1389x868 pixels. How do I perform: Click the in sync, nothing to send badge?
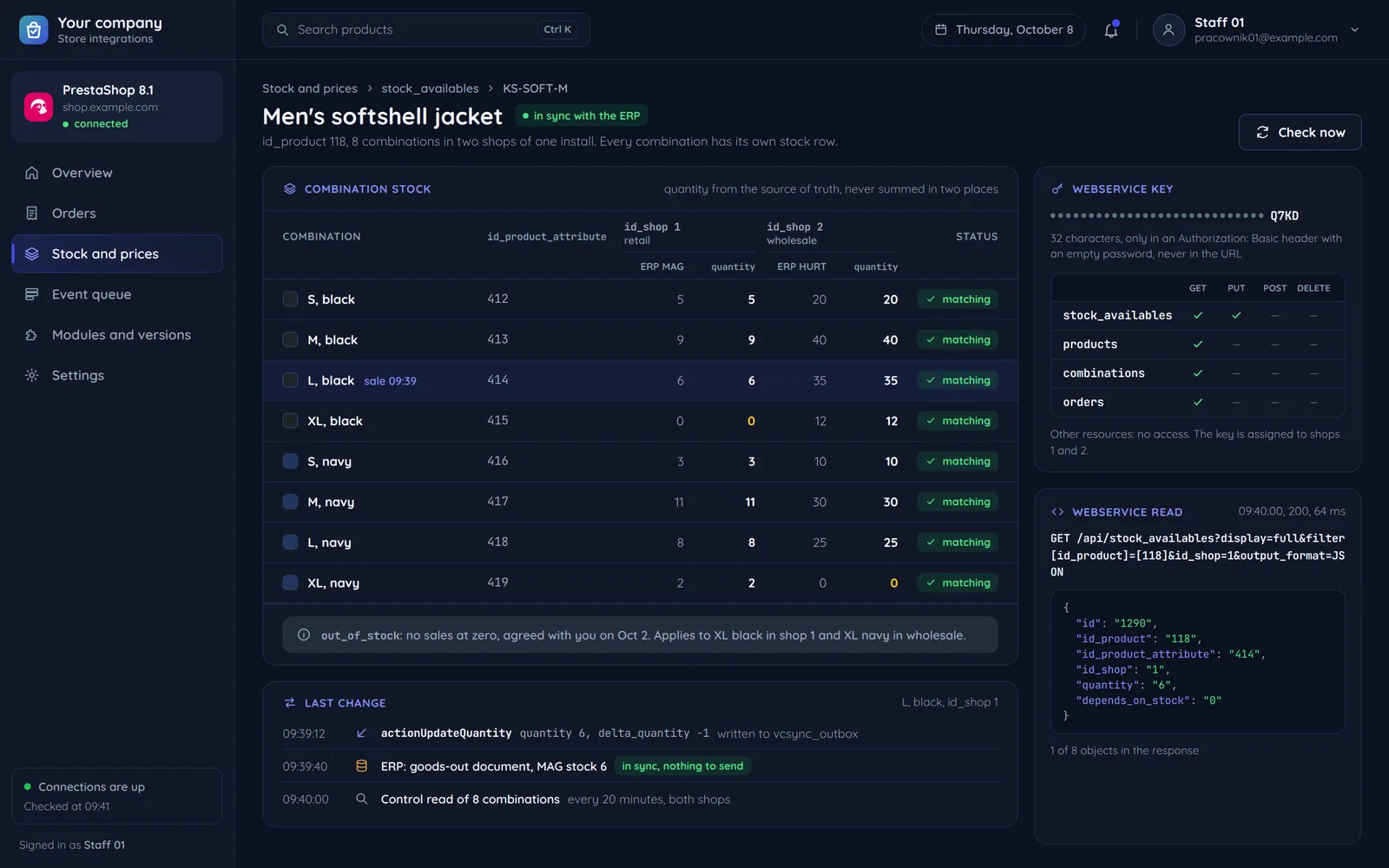tap(682, 766)
